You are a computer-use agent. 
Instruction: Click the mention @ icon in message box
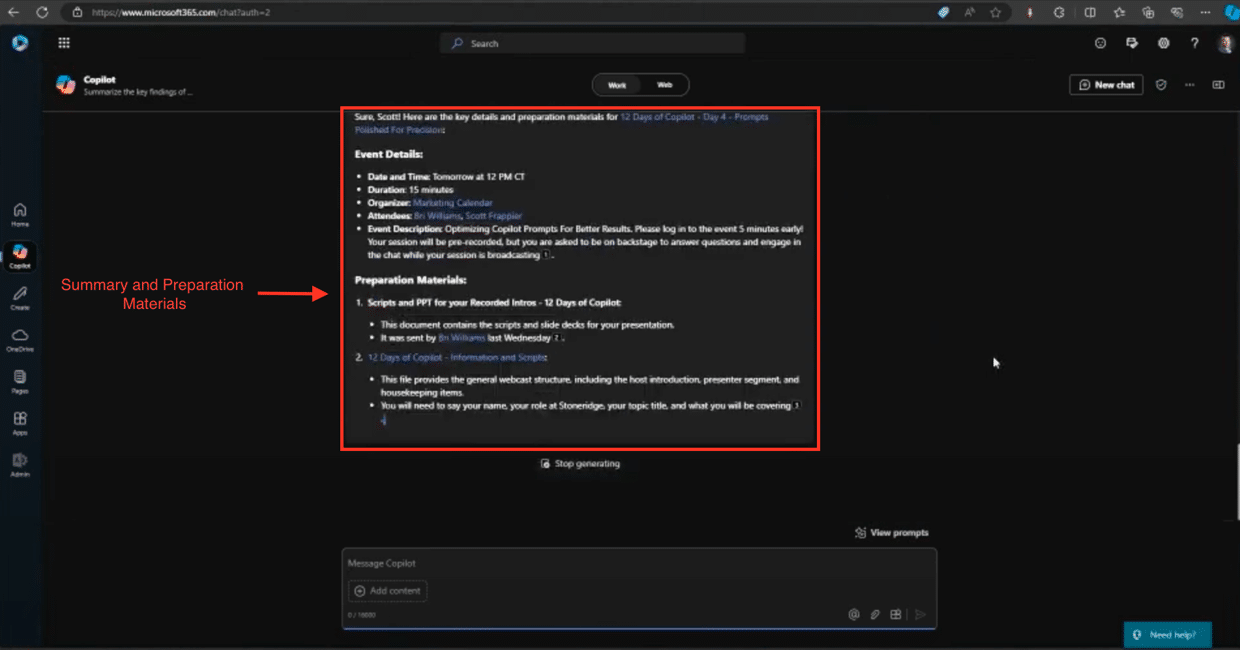click(854, 615)
